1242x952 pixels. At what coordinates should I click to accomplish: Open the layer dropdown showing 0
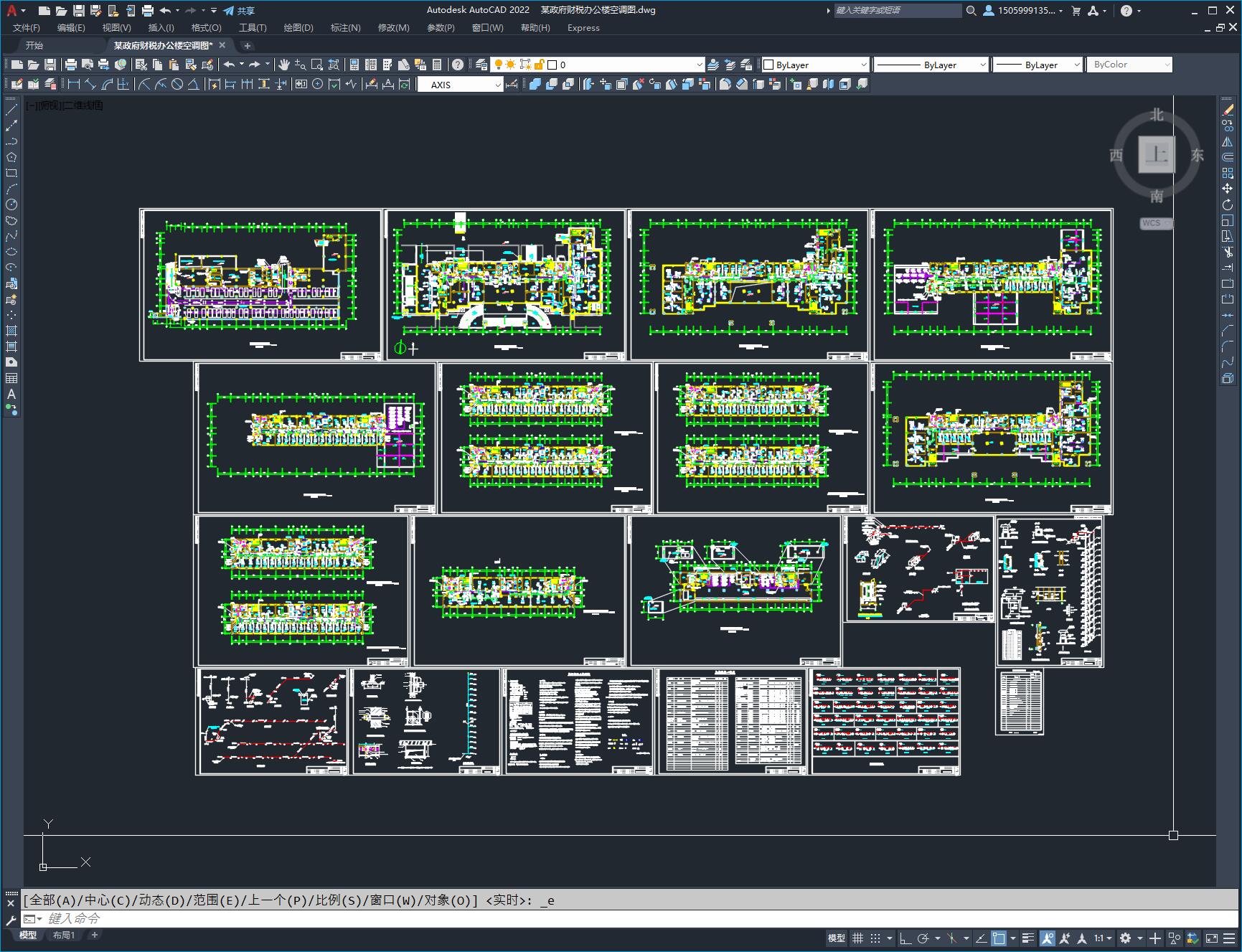[x=597, y=65]
